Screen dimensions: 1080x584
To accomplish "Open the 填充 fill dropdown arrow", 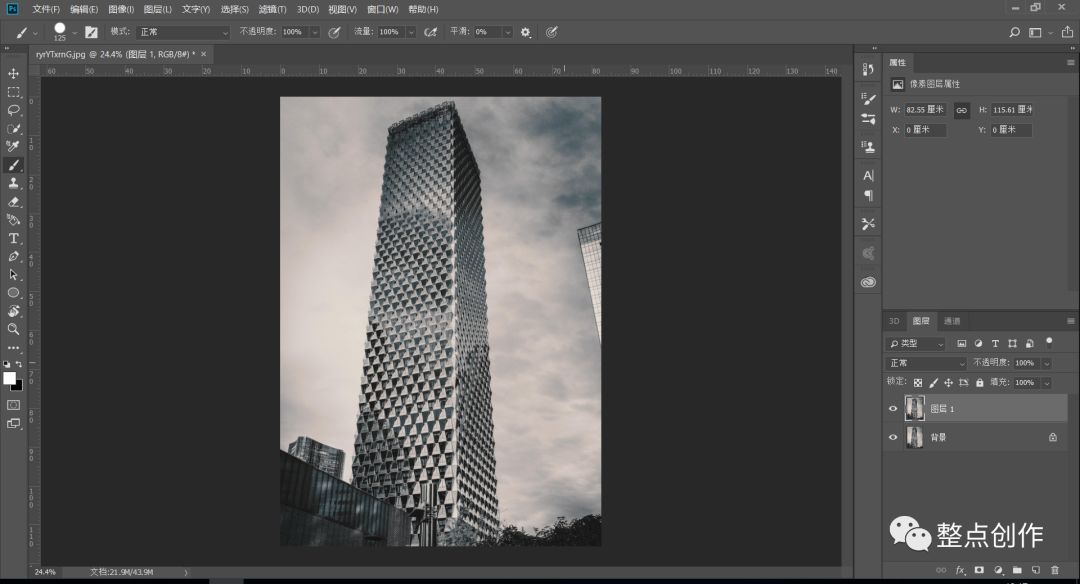I will coord(1047,383).
